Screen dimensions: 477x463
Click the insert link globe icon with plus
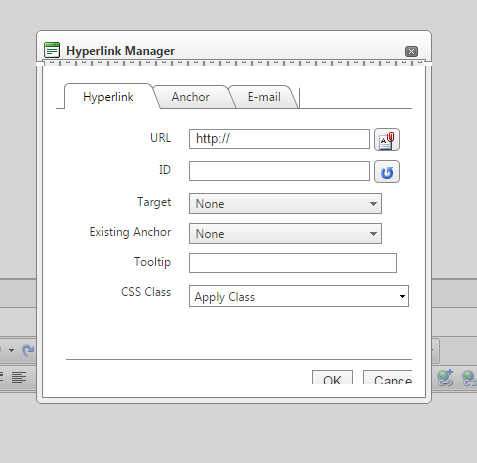445,378
